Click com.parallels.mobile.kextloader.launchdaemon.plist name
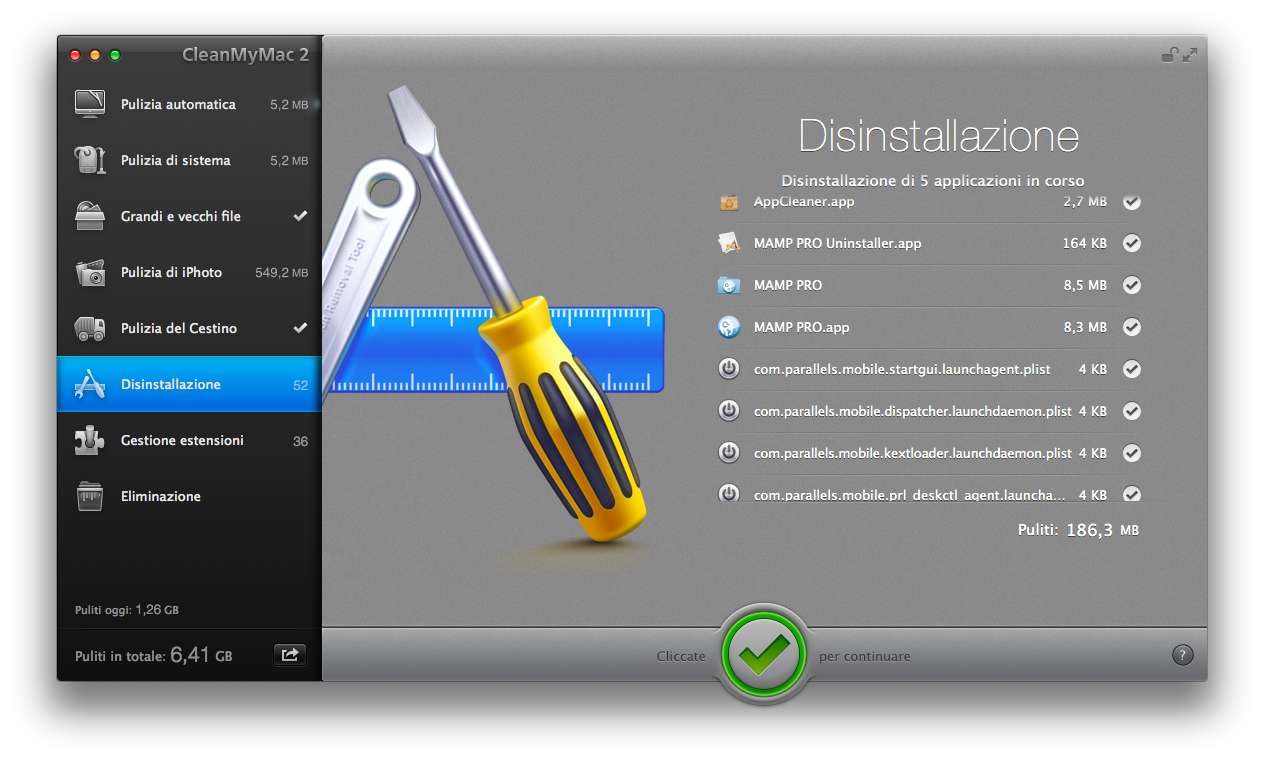Viewport: 1264px width, 760px height. 913,453
